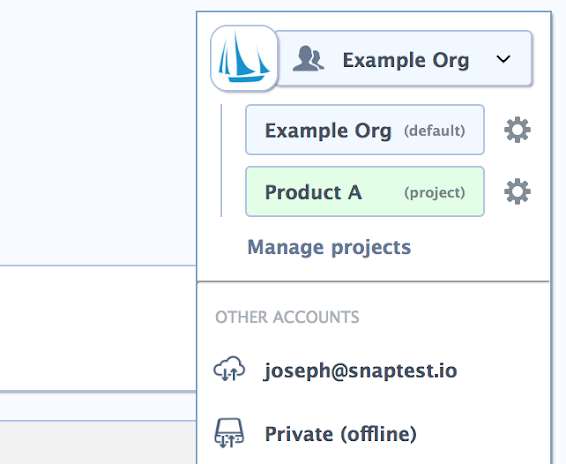Click the (default) label on Example Org

[x=434, y=131]
